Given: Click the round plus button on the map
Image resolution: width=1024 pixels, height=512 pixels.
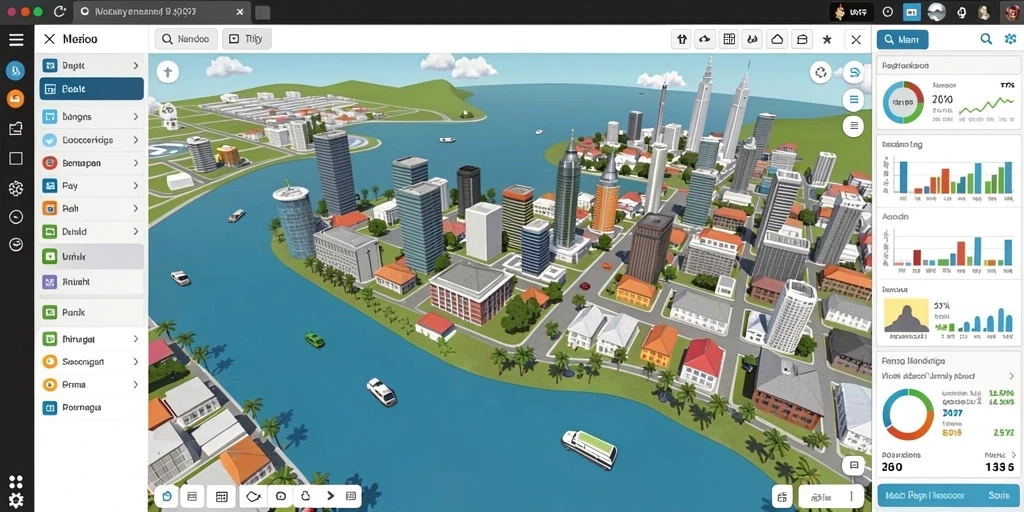Looking at the screenshot, I should tap(168, 72).
